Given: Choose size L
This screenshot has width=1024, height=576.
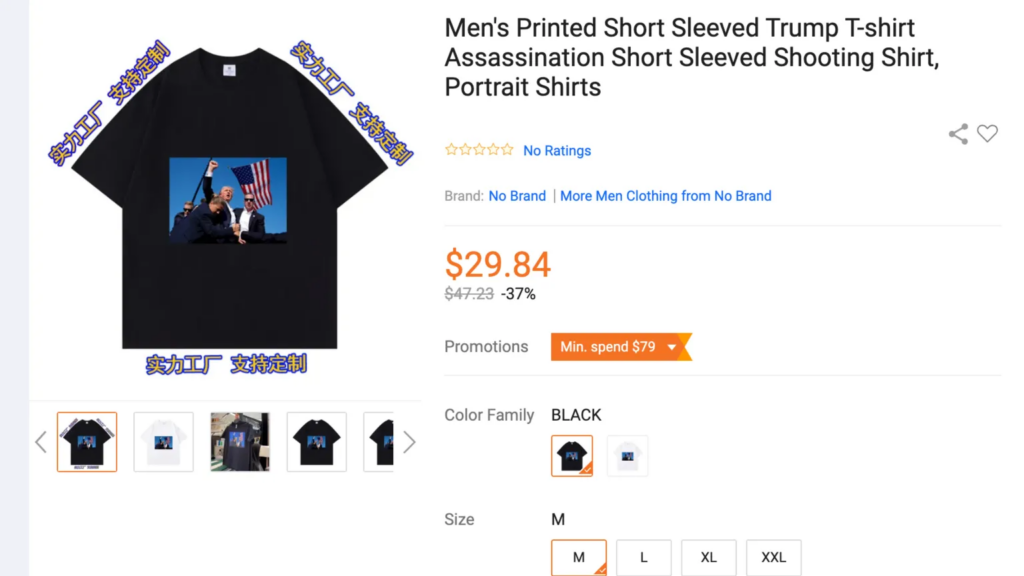Looking at the screenshot, I should (x=643, y=557).
